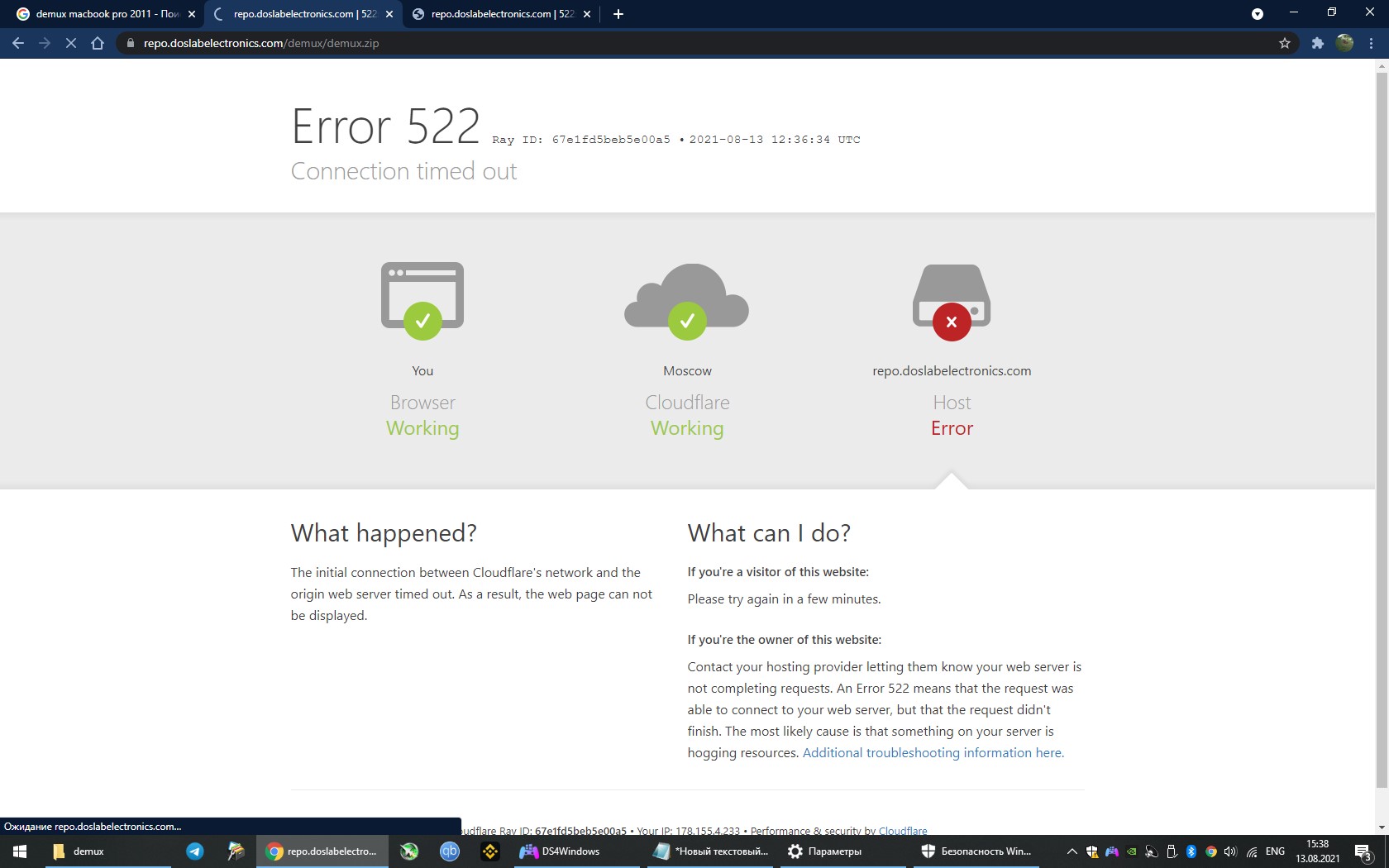Open the Bluetooth tray icon
1389x868 pixels.
point(1191,851)
